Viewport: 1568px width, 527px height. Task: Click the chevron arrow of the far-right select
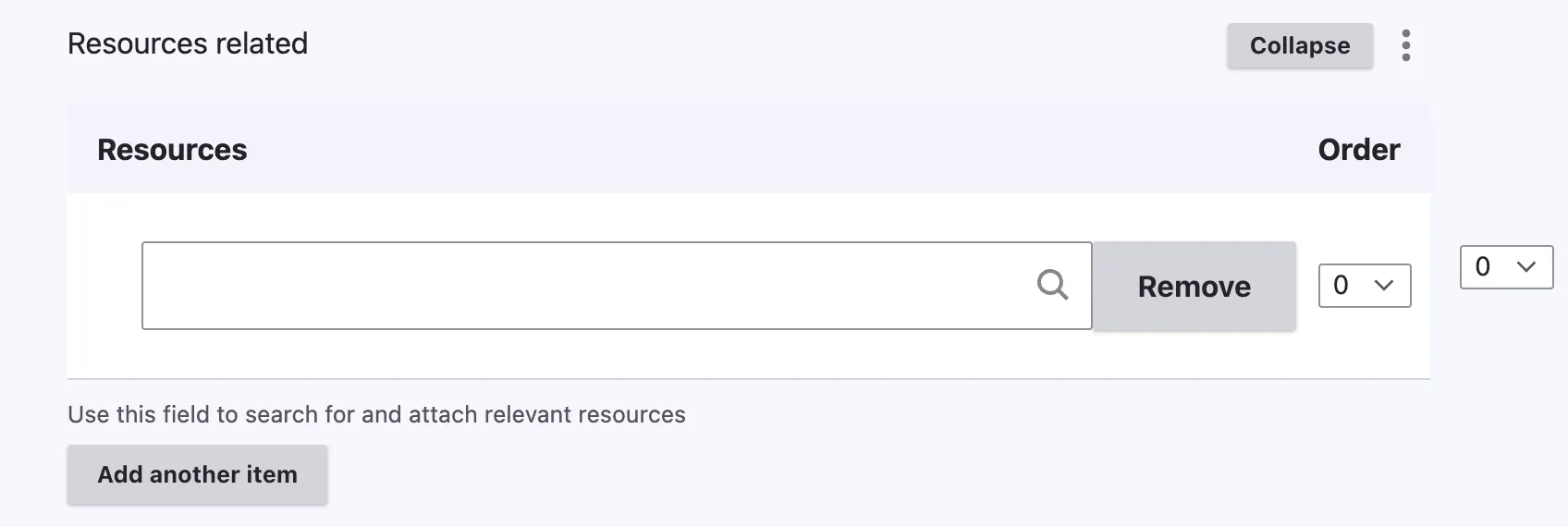pos(1526,267)
